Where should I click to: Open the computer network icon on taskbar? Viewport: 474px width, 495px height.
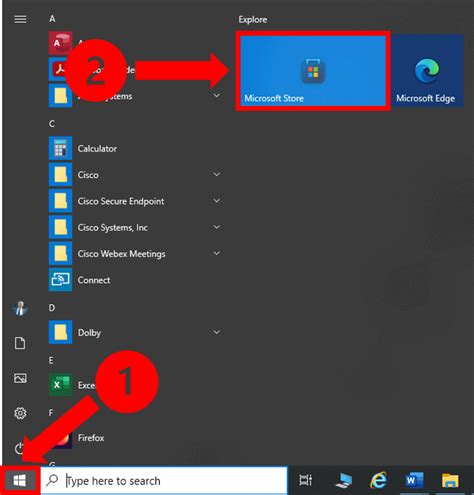(x=343, y=480)
